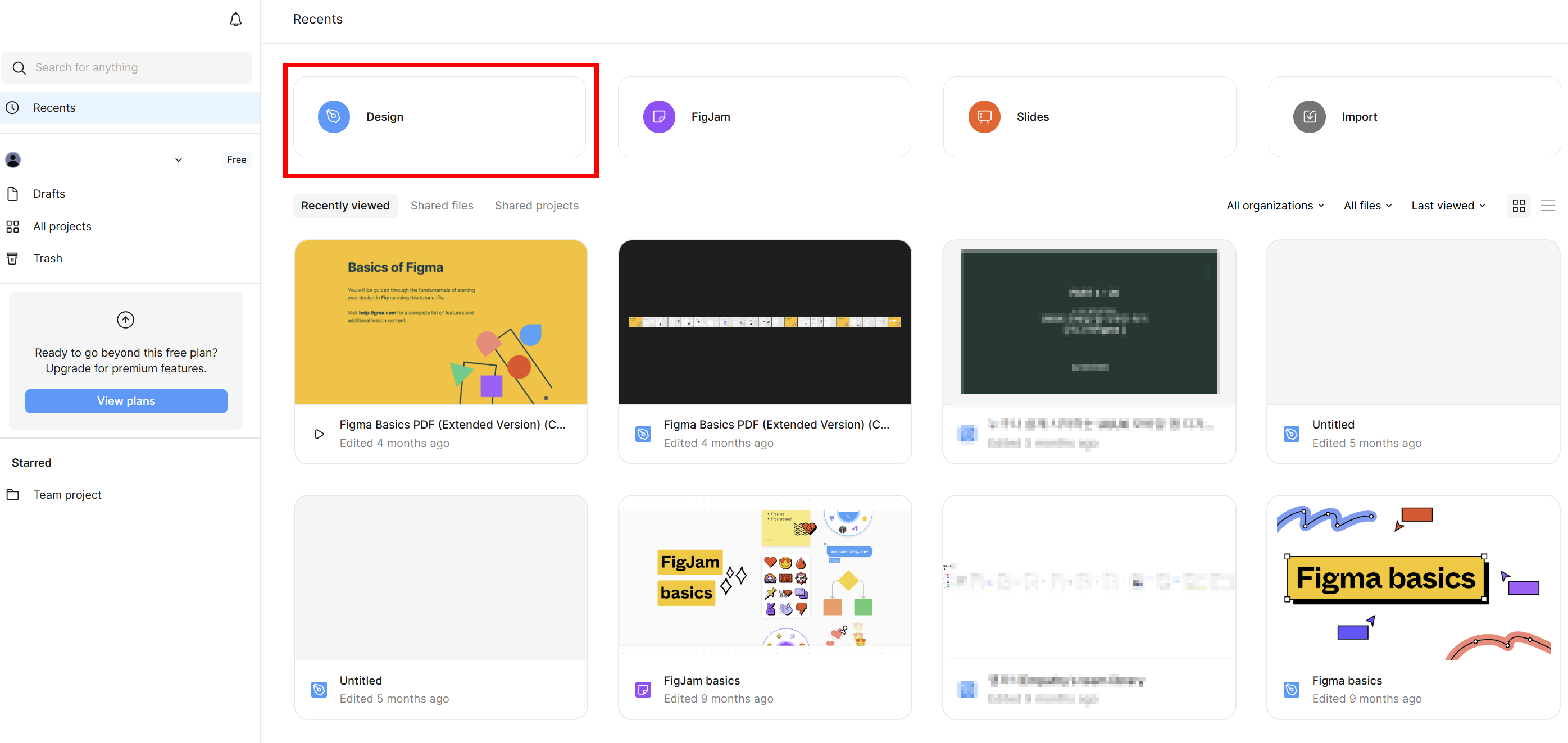Open the dark green blurred file thumbnail

point(1089,322)
